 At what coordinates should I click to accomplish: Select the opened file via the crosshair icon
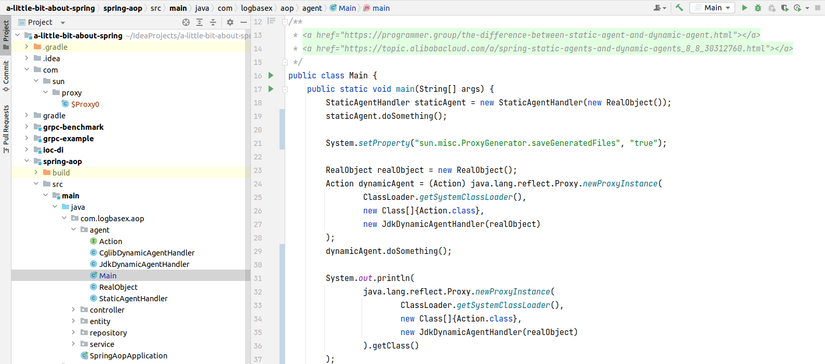click(185, 22)
